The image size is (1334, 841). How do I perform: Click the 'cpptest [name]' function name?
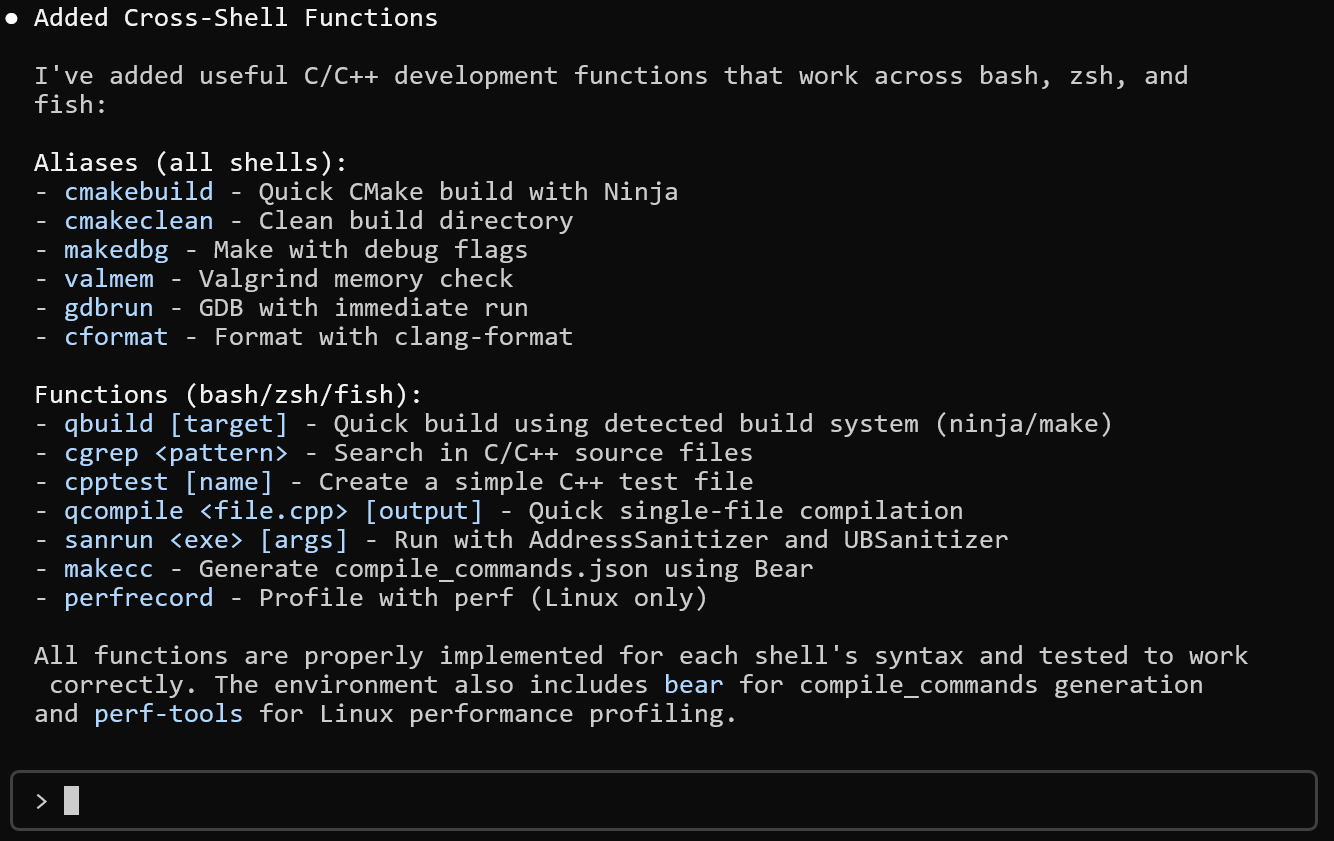click(168, 482)
